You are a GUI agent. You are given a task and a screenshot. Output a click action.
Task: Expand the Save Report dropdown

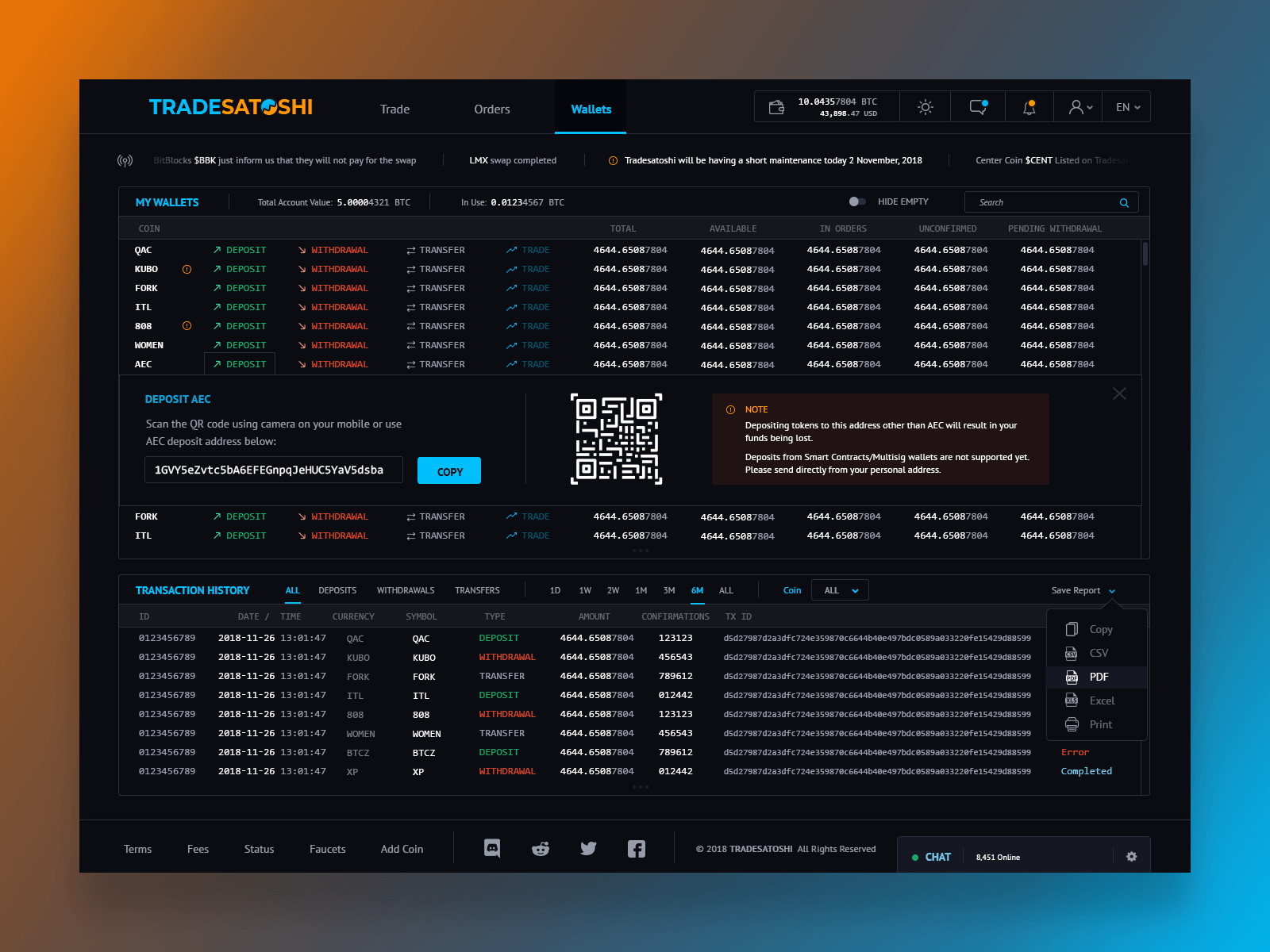click(x=1083, y=590)
